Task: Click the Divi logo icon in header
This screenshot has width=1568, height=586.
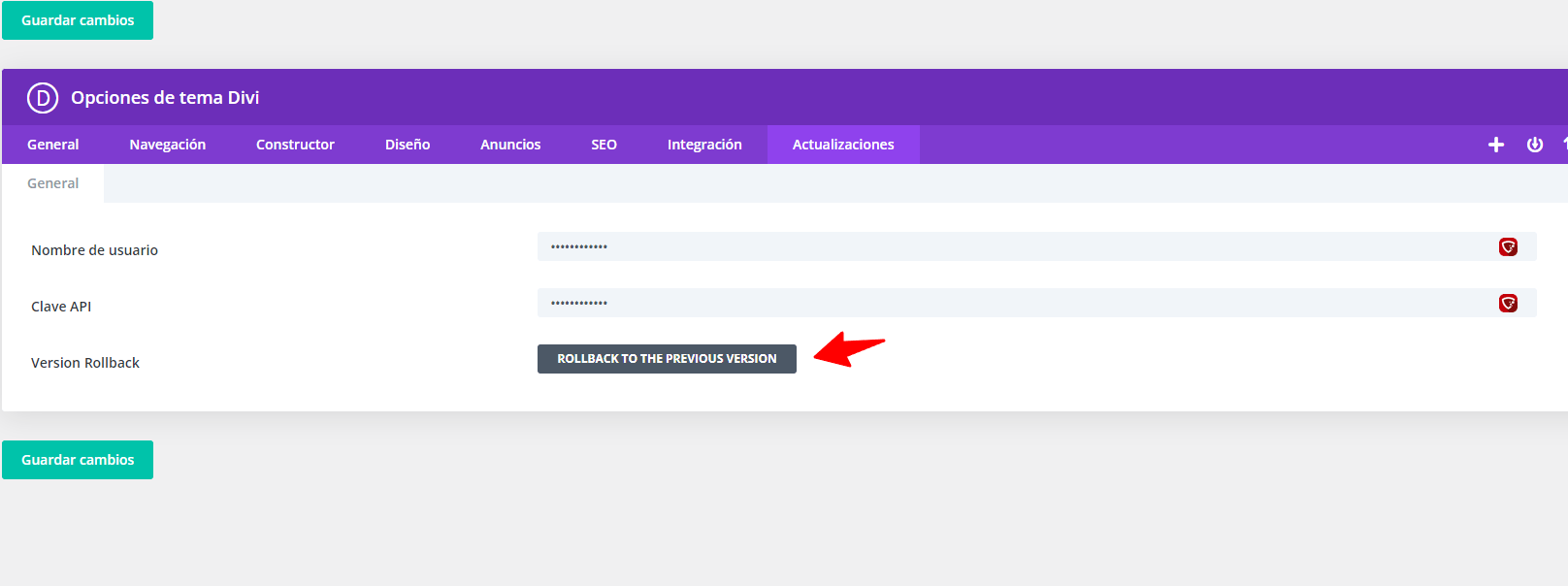Action: pos(43,98)
